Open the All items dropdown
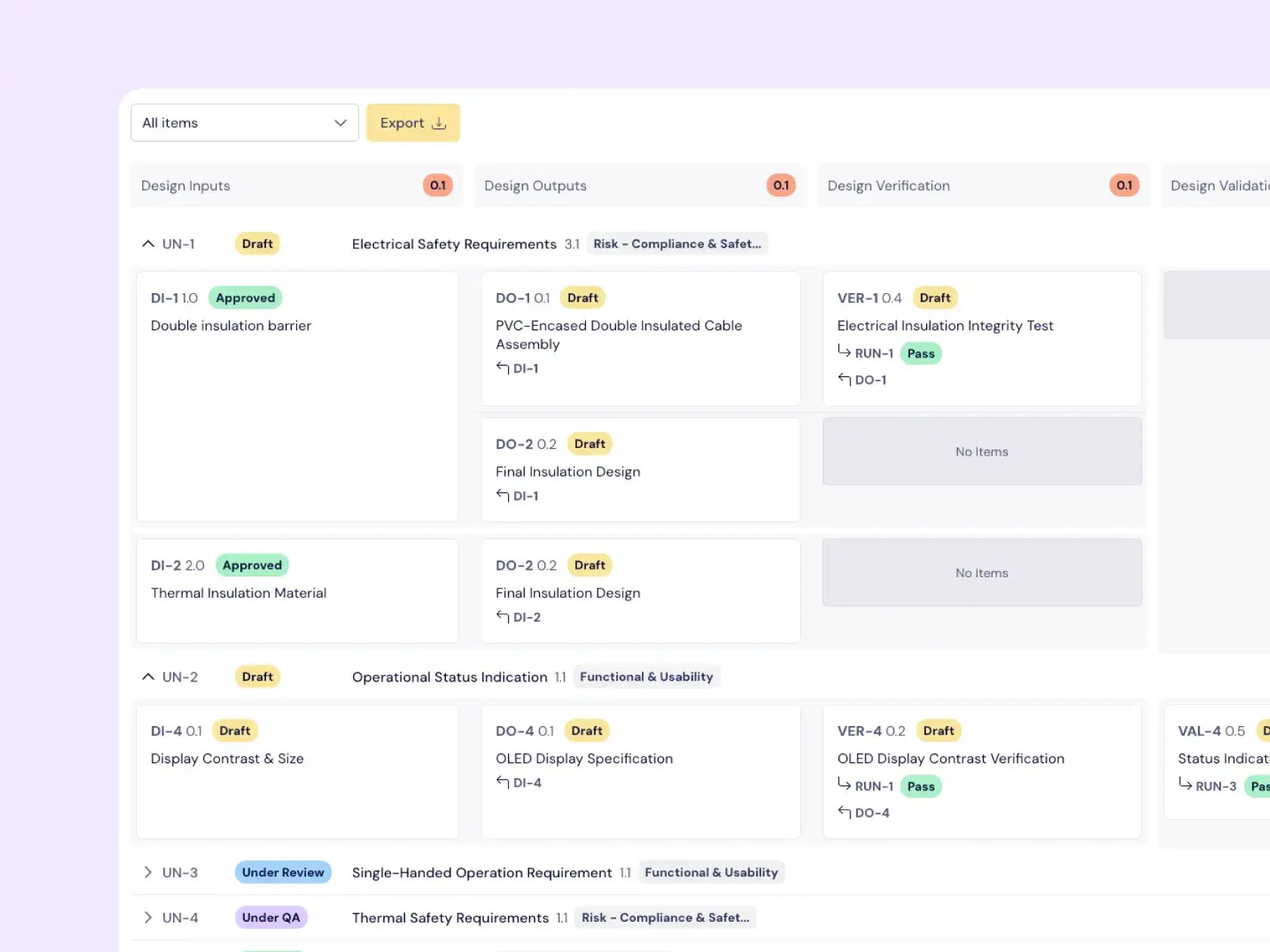The width and height of the screenshot is (1270, 952). point(244,123)
